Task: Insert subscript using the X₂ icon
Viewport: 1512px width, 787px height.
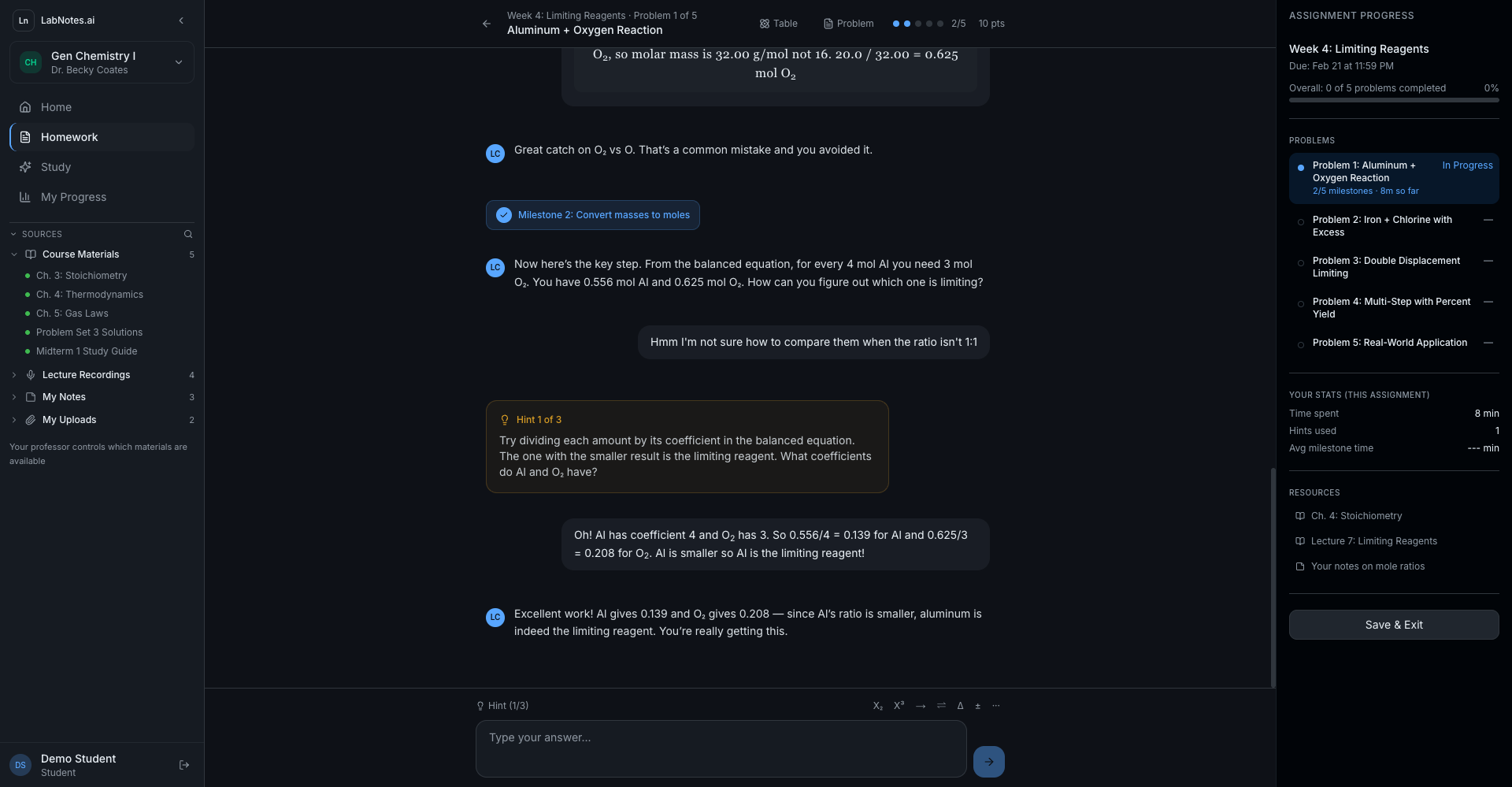Action: click(x=878, y=706)
